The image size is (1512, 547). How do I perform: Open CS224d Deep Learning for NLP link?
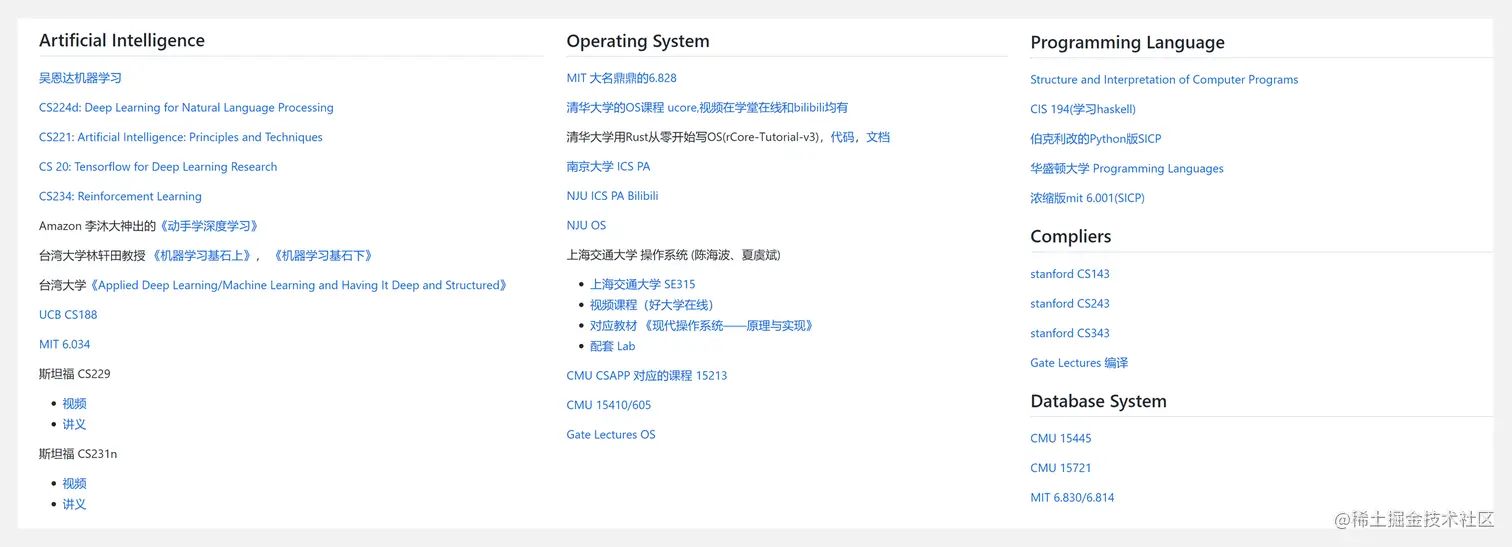[186, 108]
